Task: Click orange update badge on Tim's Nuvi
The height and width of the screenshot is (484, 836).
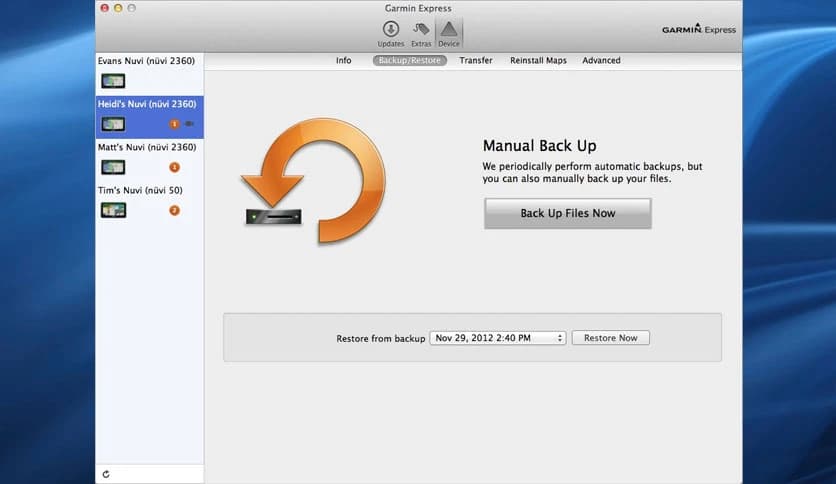Action: (174, 211)
